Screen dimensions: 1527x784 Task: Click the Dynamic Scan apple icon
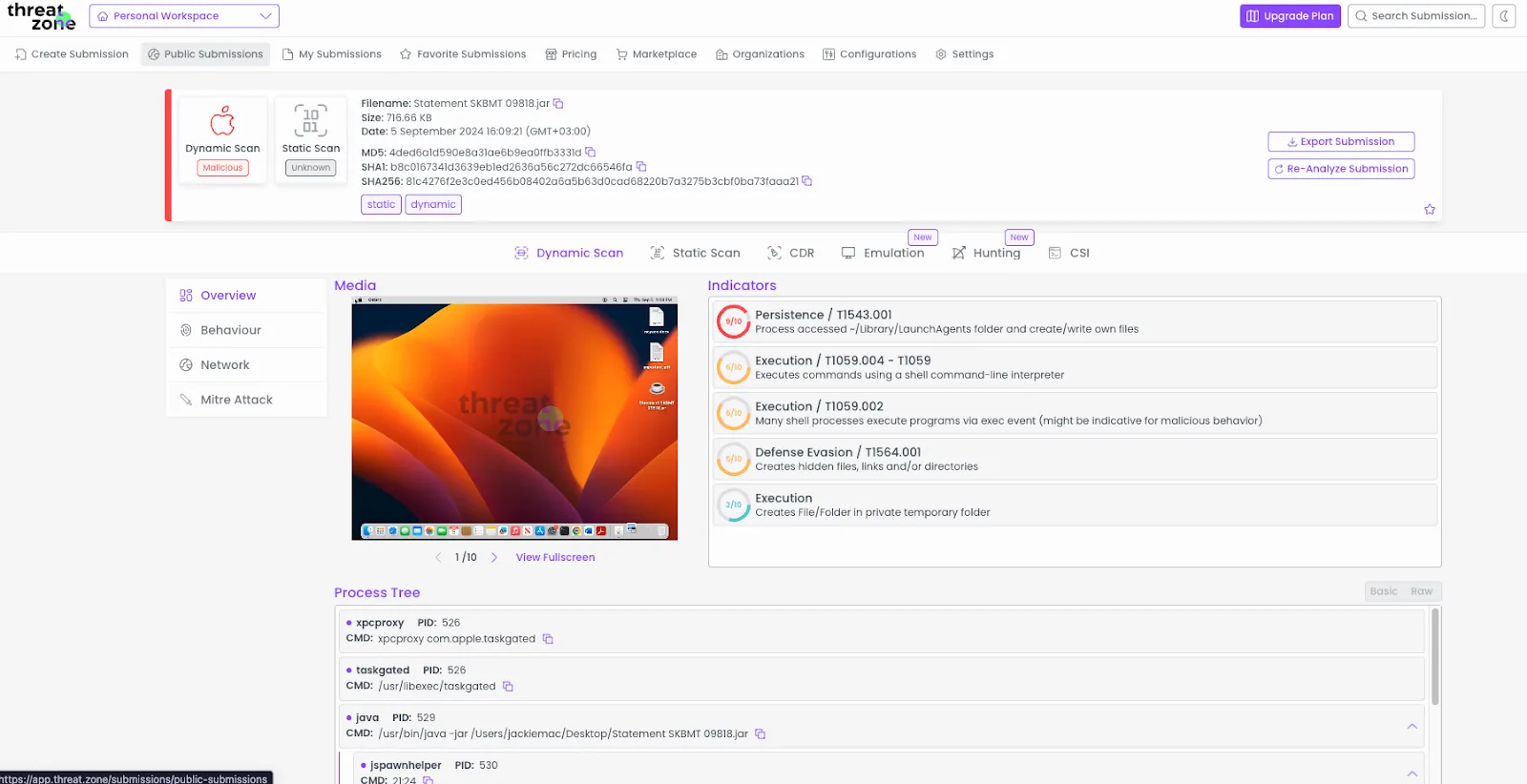coord(222,121)
